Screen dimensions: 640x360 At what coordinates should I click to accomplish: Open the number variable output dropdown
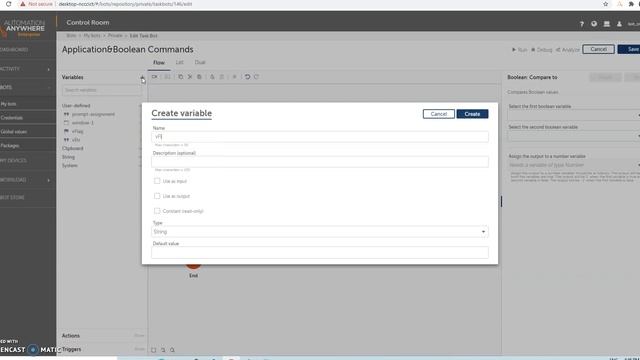click(573, 165)
